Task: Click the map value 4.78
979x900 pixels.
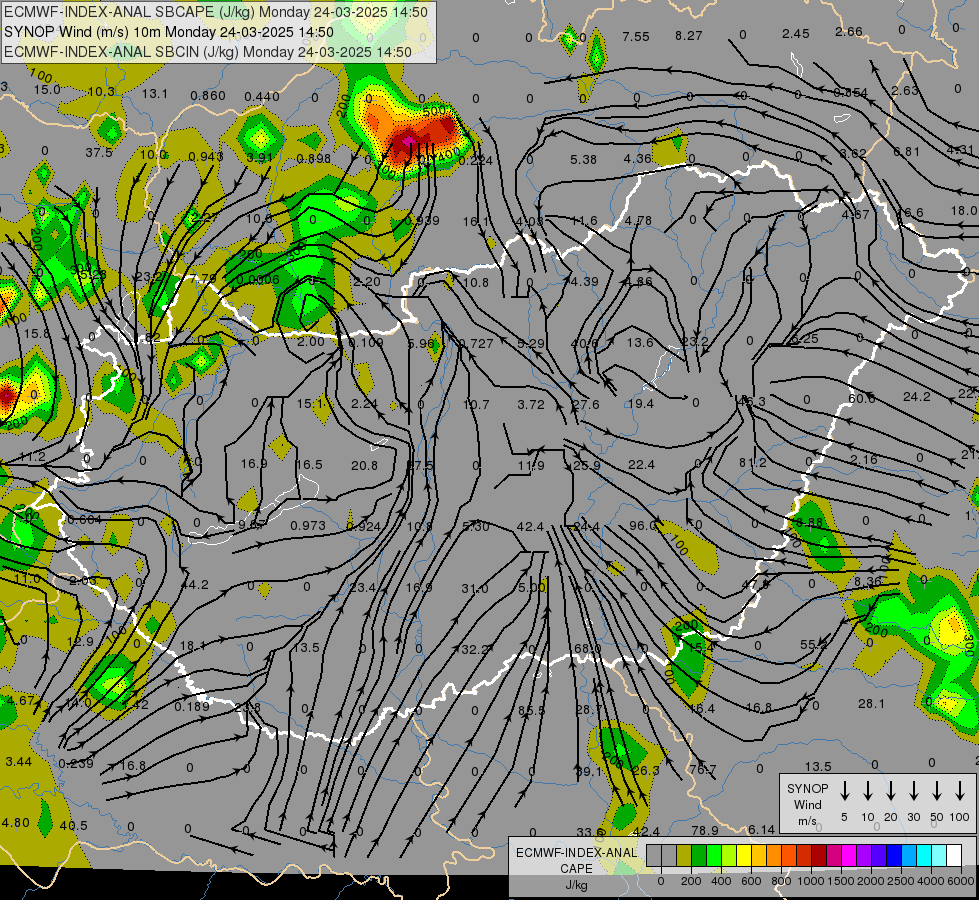Action: tap(638, 220)
